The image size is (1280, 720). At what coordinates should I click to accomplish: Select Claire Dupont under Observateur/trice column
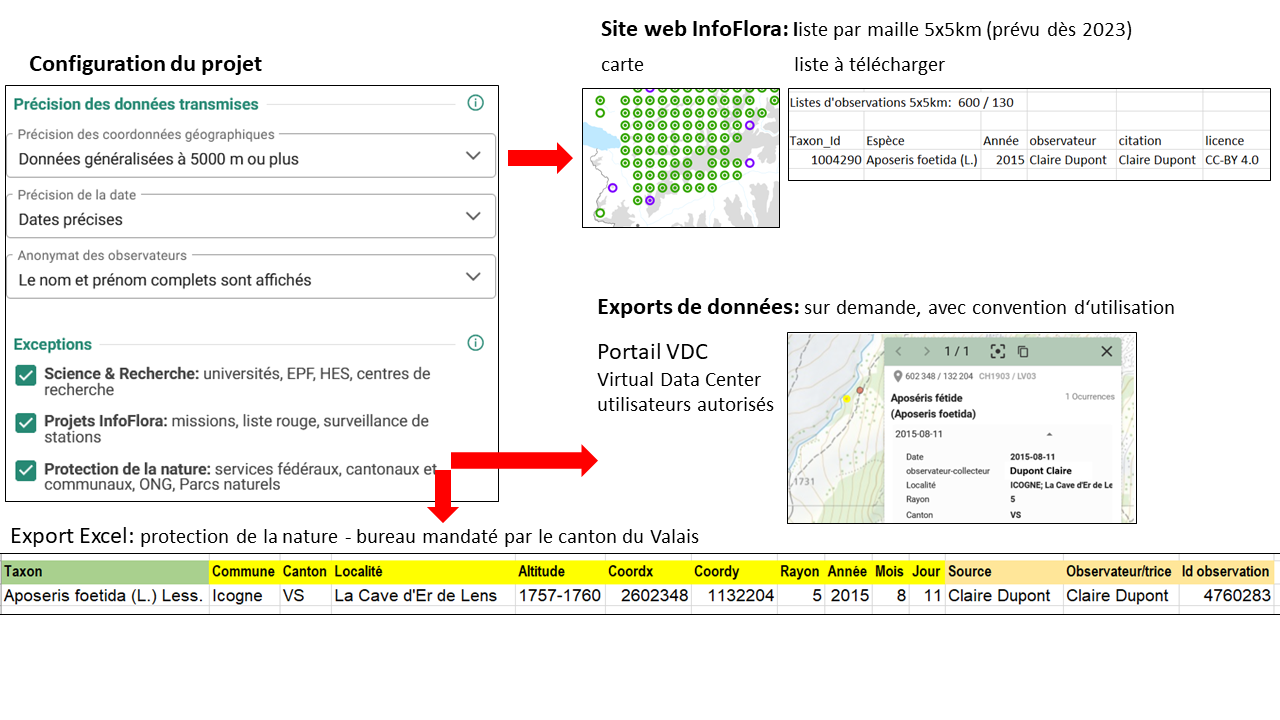point(1120,596)
